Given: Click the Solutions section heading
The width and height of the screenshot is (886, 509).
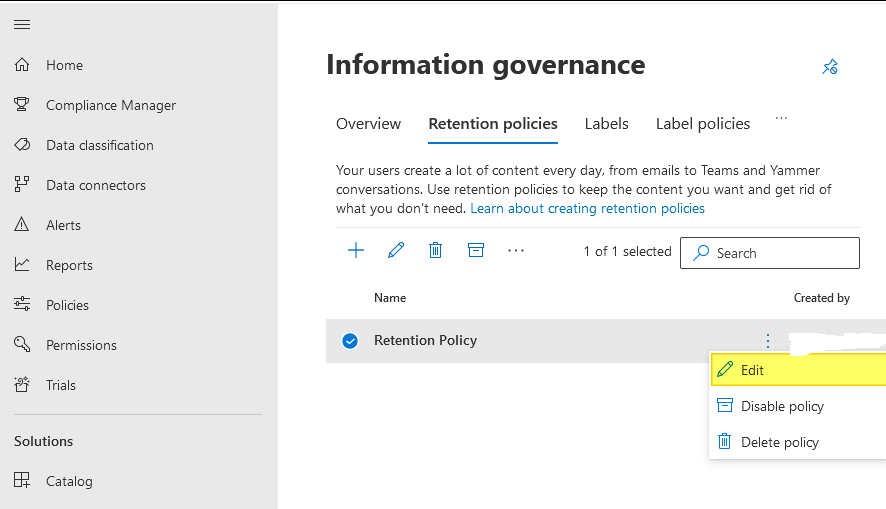Looking at the screenshot, I should (x=44, y=441).
